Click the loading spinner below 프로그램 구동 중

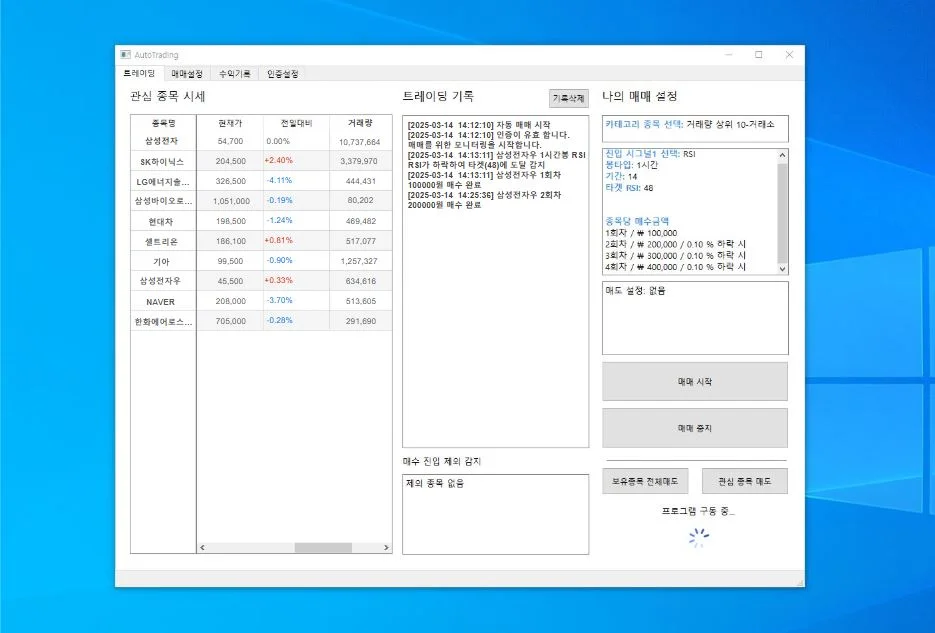pos(698,538)
